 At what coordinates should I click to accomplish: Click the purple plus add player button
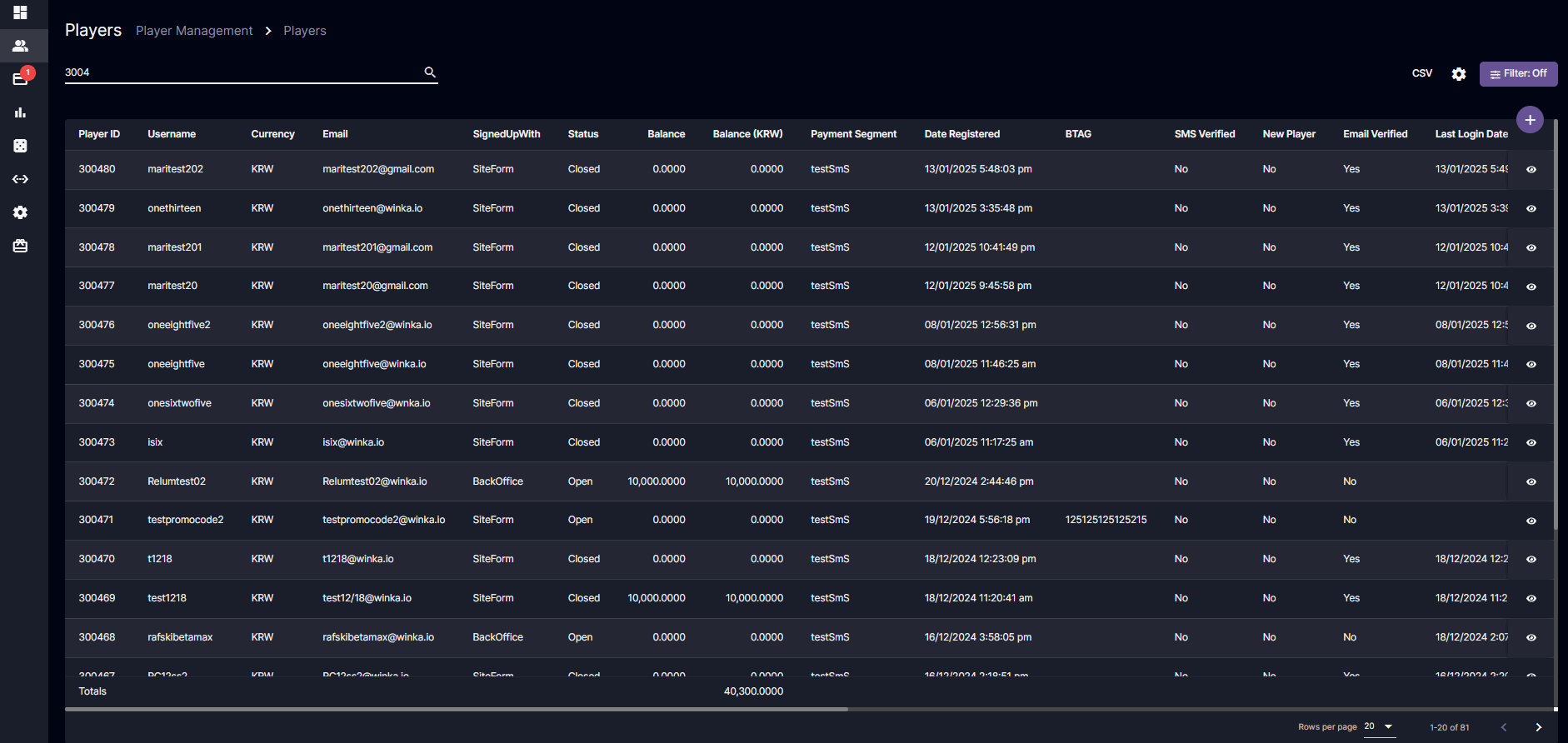click(1530, 120)
